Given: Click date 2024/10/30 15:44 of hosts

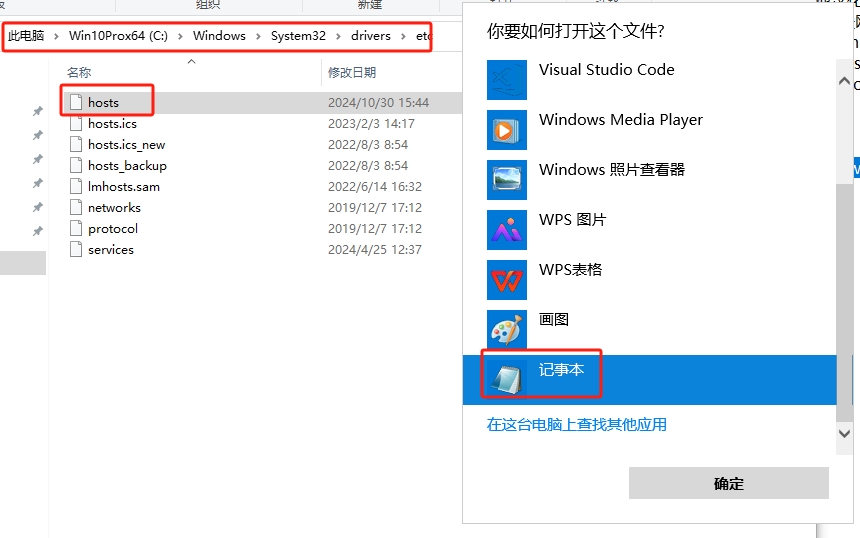Looking at the screenshot, I should coord(378,103).
